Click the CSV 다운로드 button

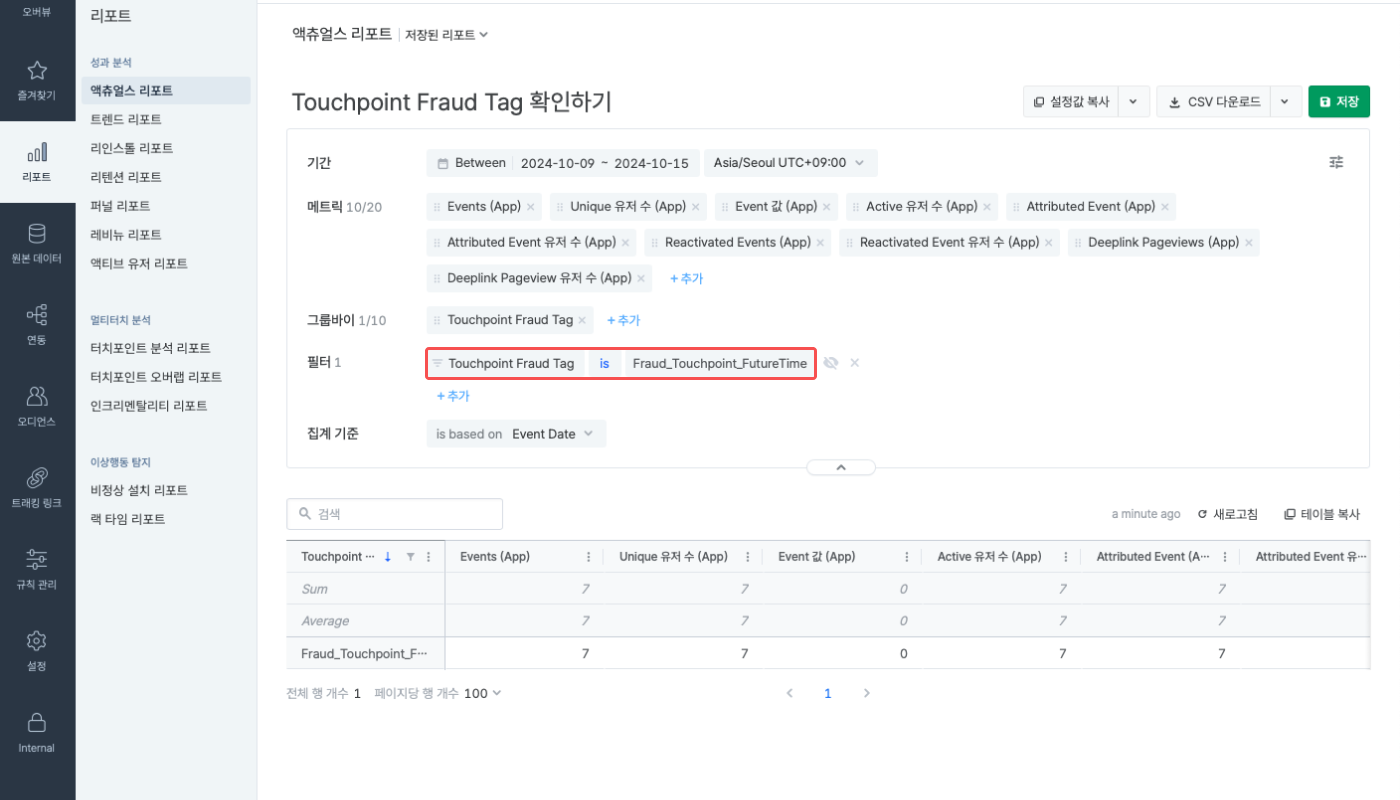pyautogui.click(x=1214, y=102)
